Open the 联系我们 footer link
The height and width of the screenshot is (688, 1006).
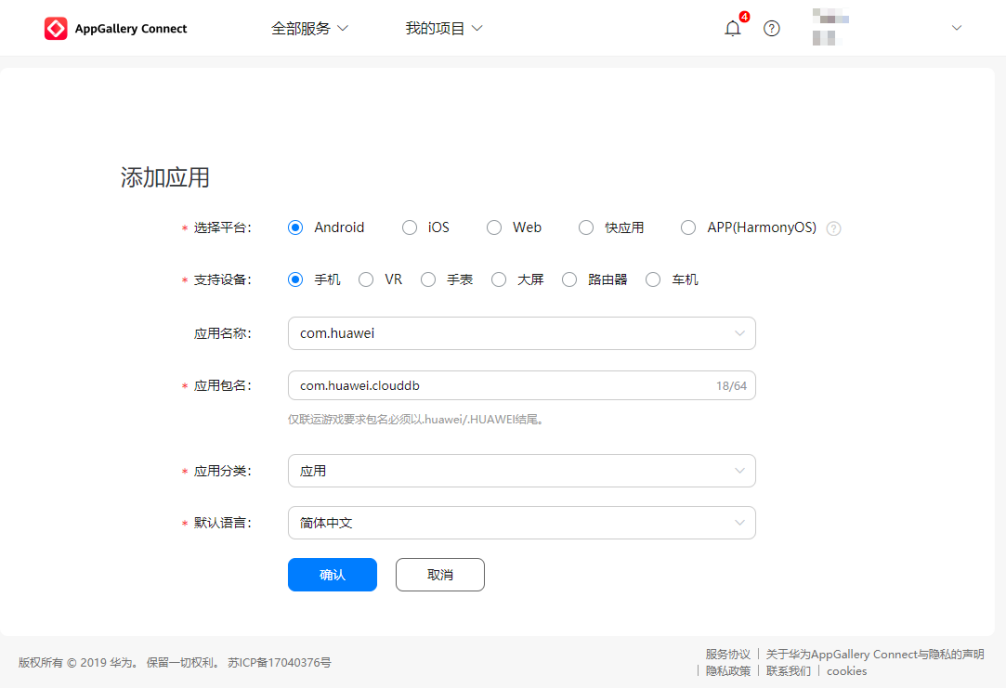coord(788,671)
